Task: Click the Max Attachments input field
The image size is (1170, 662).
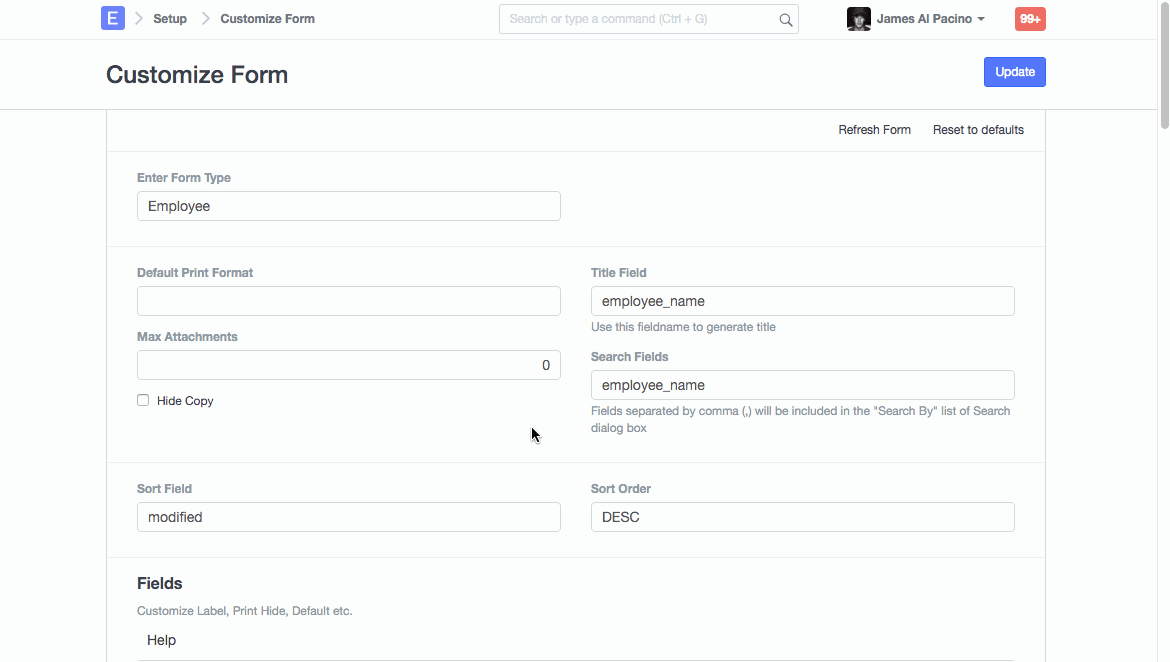Action: tap(348, 365)
